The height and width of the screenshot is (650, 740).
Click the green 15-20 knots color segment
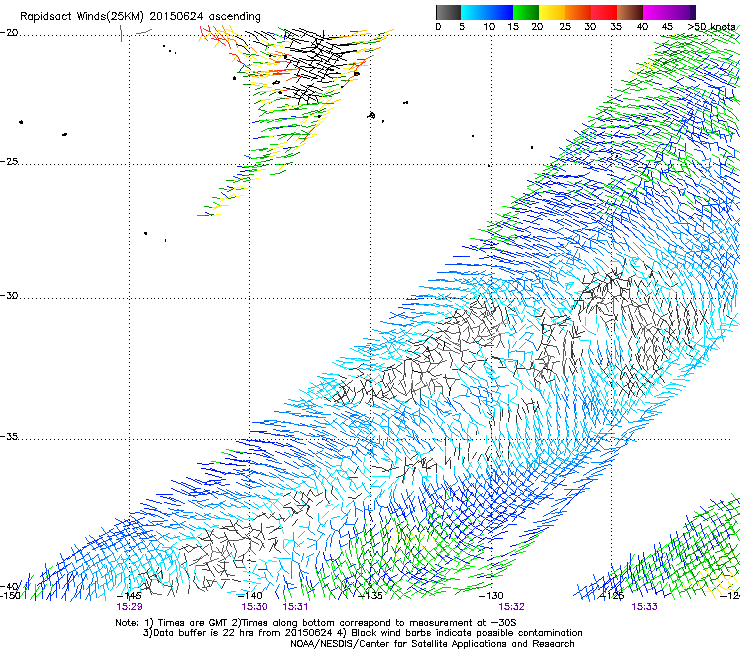pos(526,12)
